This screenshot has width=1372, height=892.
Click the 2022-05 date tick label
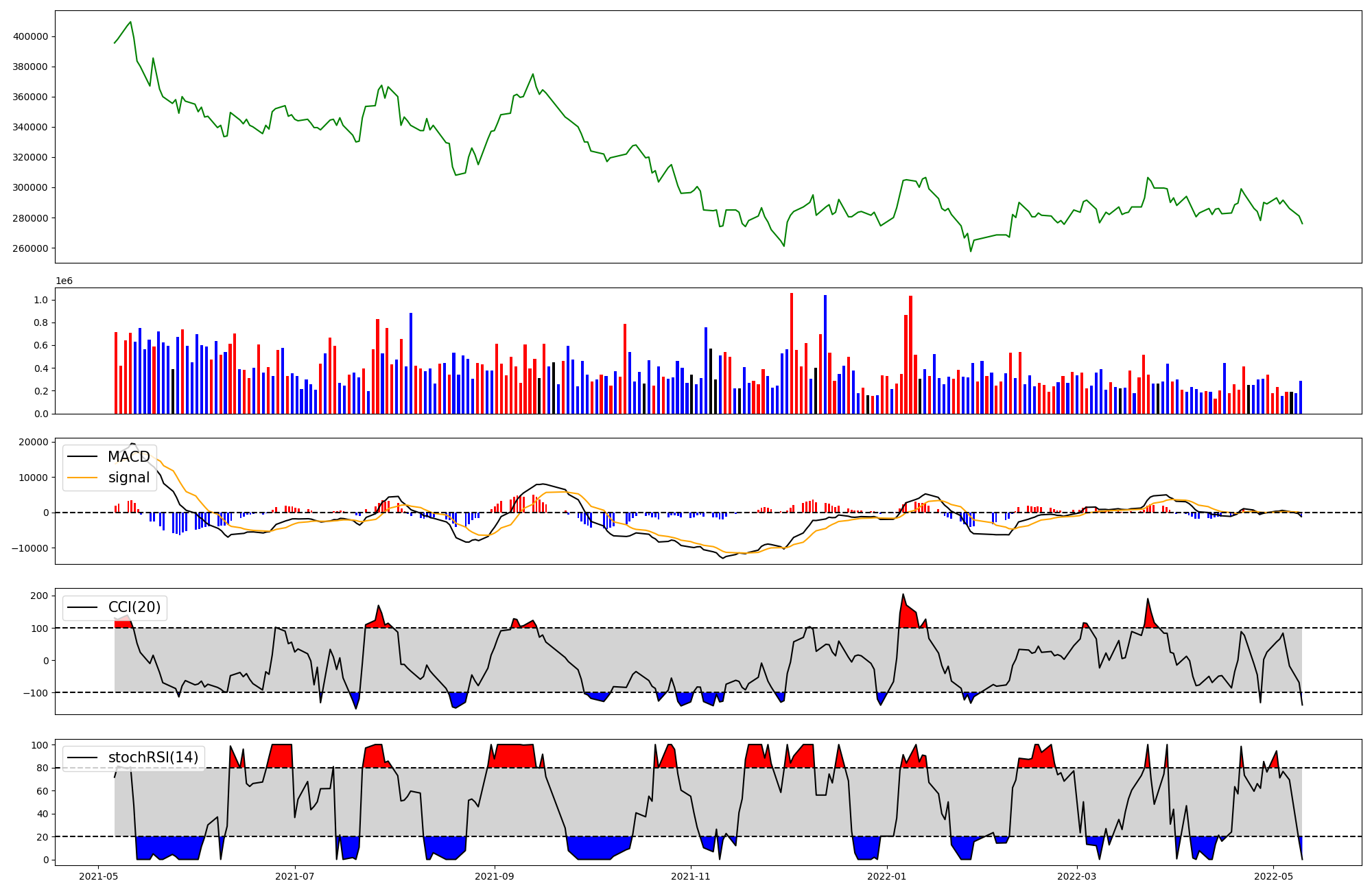(1273, 876)
